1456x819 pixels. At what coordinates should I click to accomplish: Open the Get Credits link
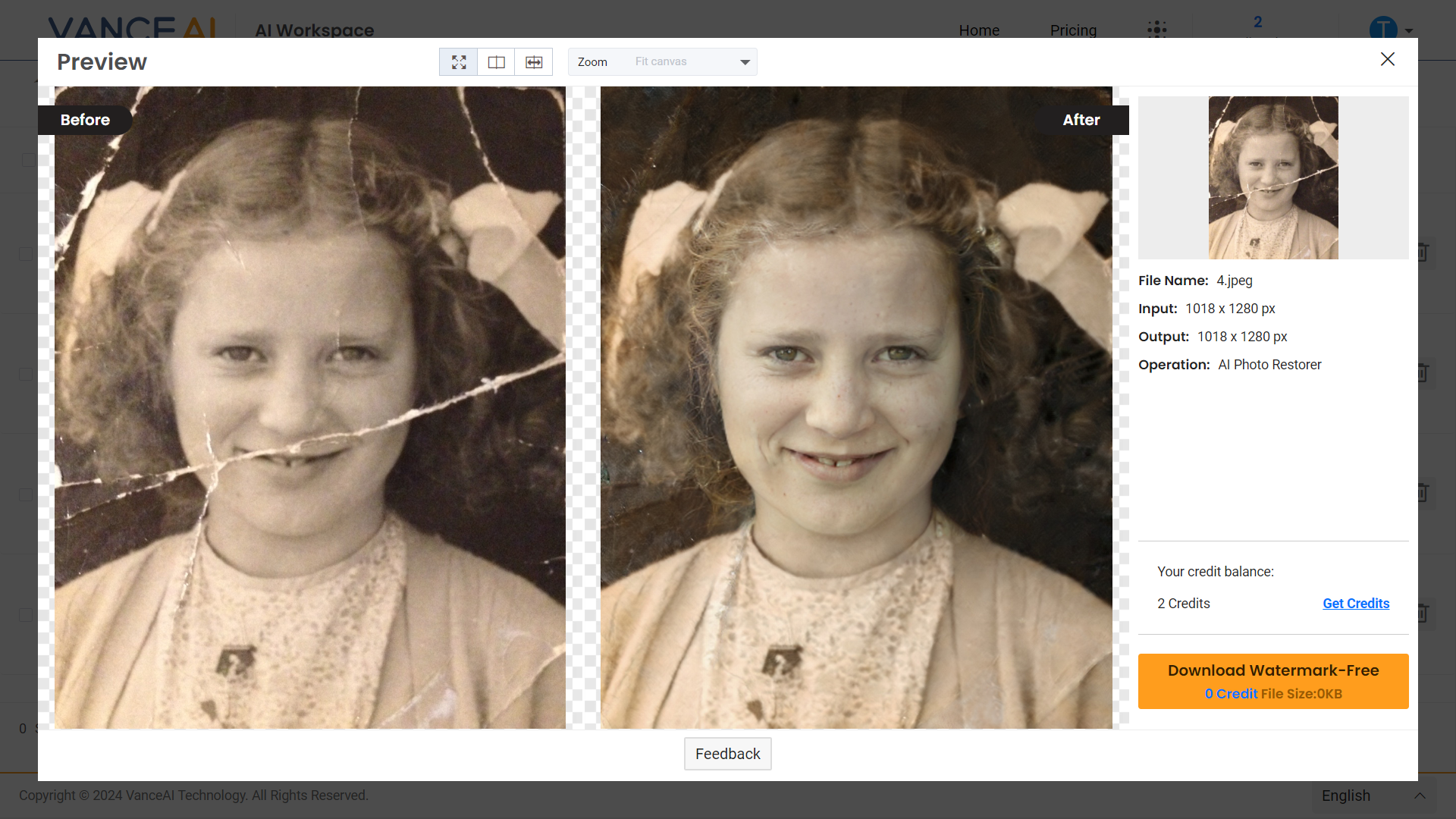pos(1356,604)
